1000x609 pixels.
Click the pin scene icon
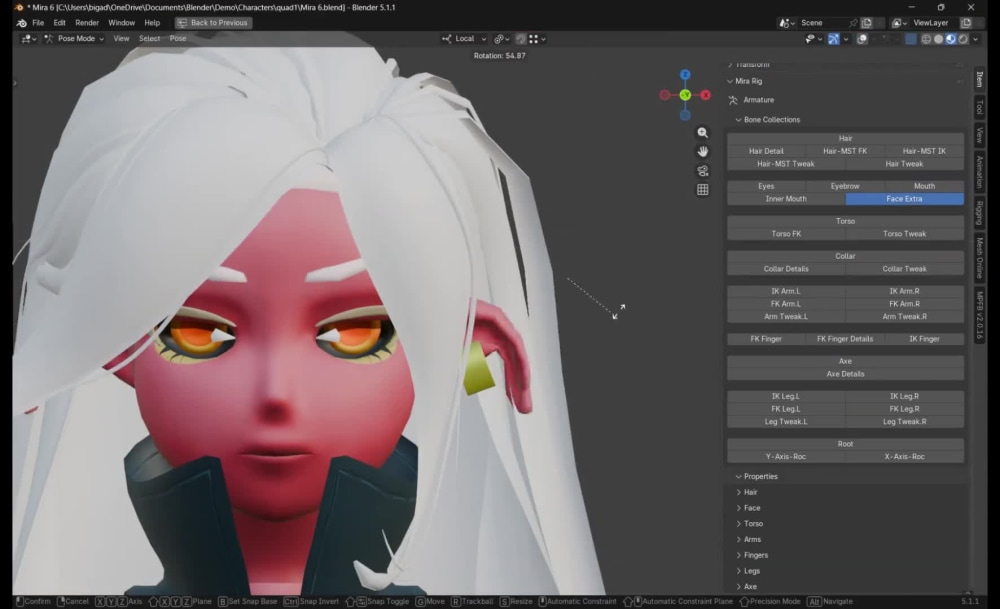(853, 23)
